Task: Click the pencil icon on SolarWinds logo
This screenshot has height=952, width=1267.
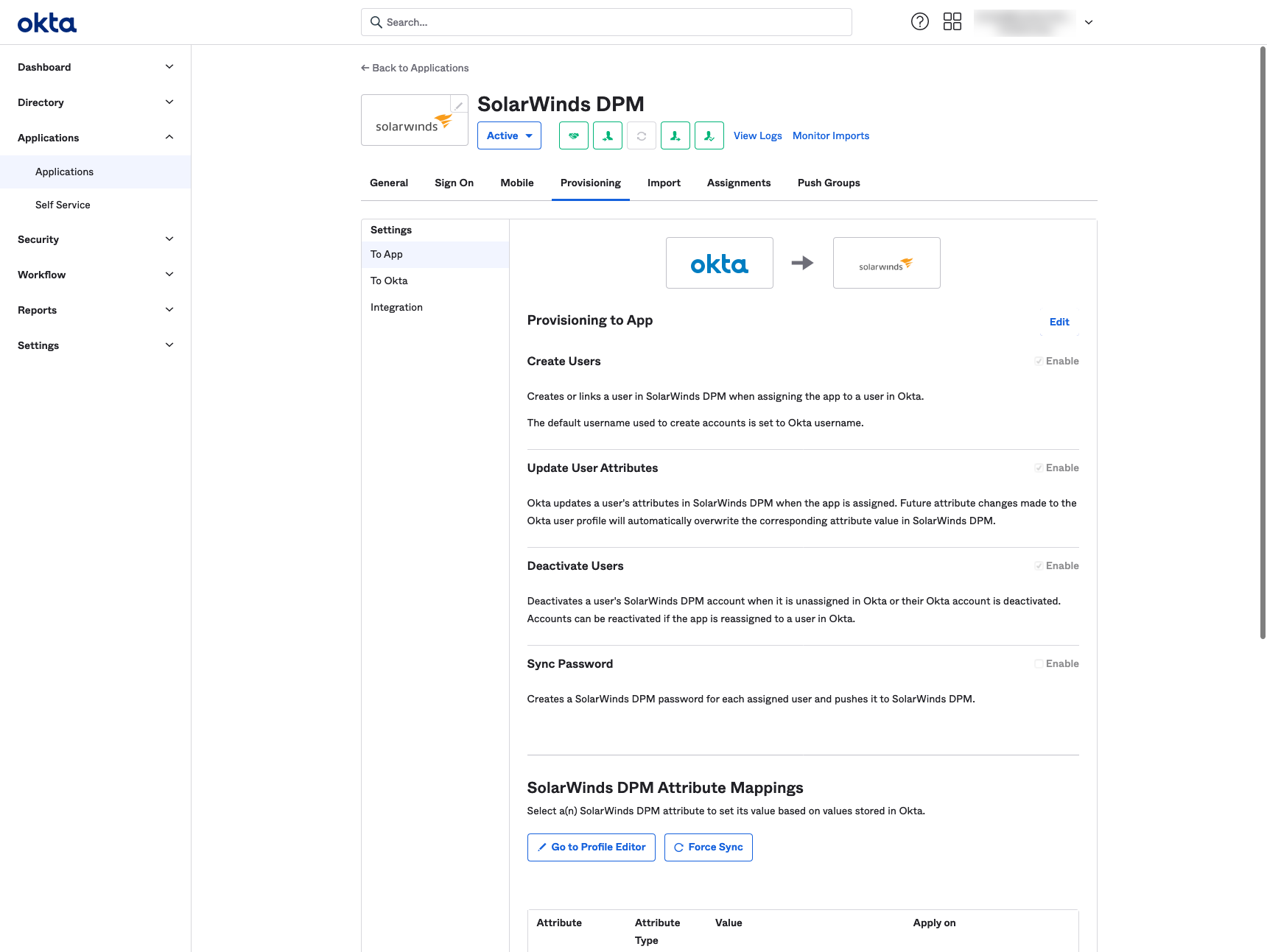Action: 459,105
